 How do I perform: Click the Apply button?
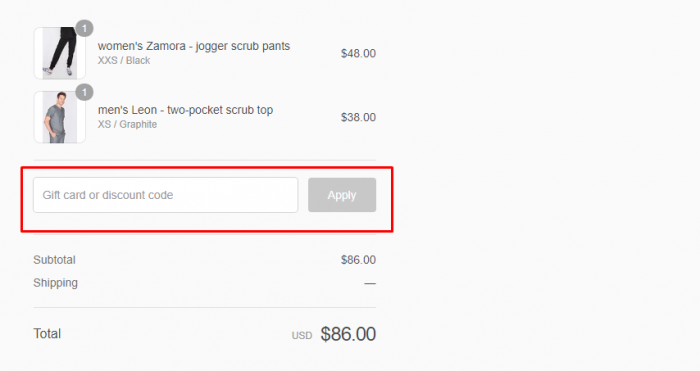point(342,195)
